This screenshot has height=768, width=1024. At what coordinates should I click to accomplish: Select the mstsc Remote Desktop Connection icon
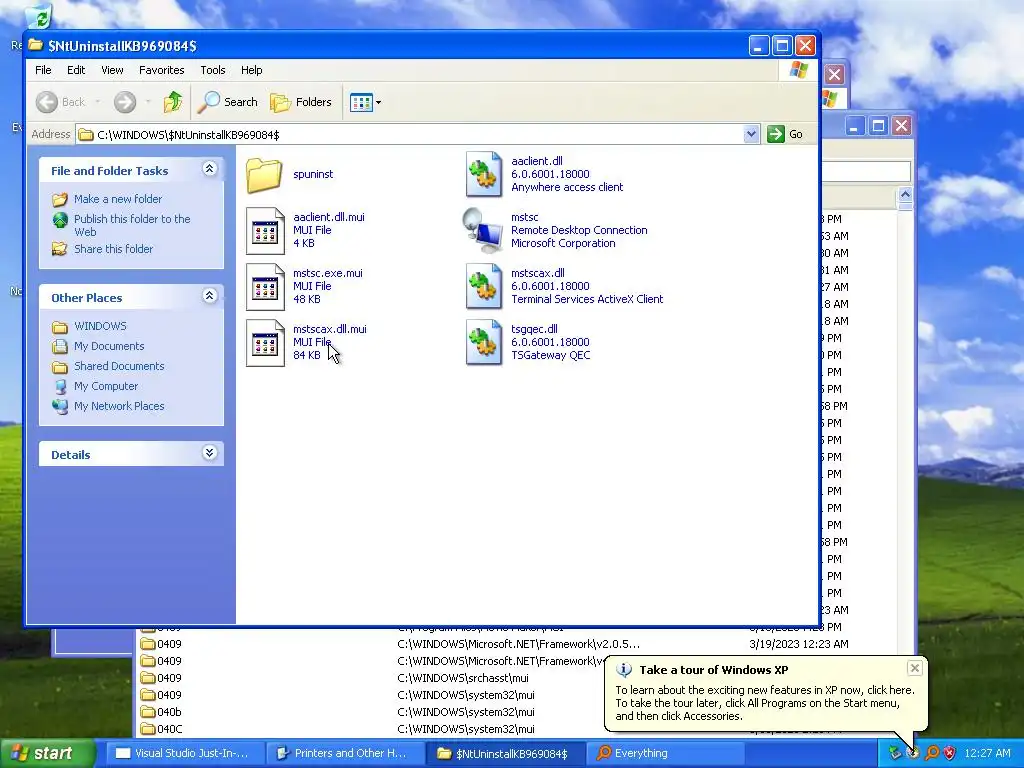[x=483, y=230]
